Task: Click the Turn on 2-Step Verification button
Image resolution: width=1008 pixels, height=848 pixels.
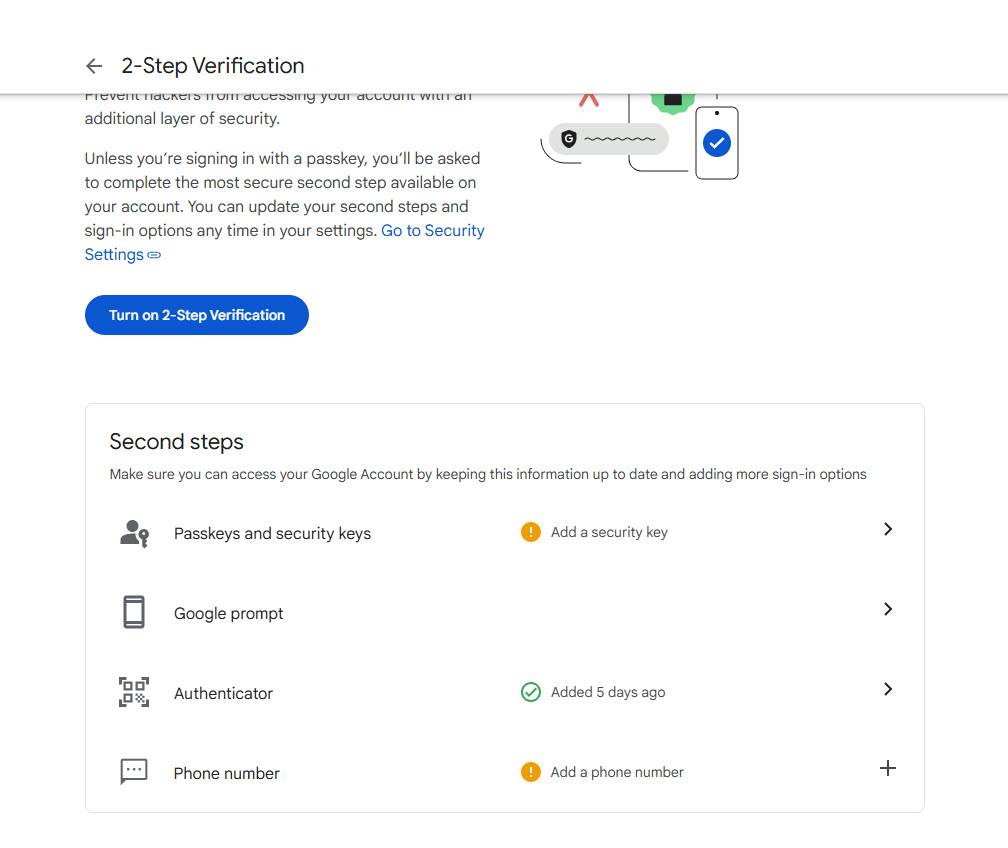Action: click(x=197, y=315)
